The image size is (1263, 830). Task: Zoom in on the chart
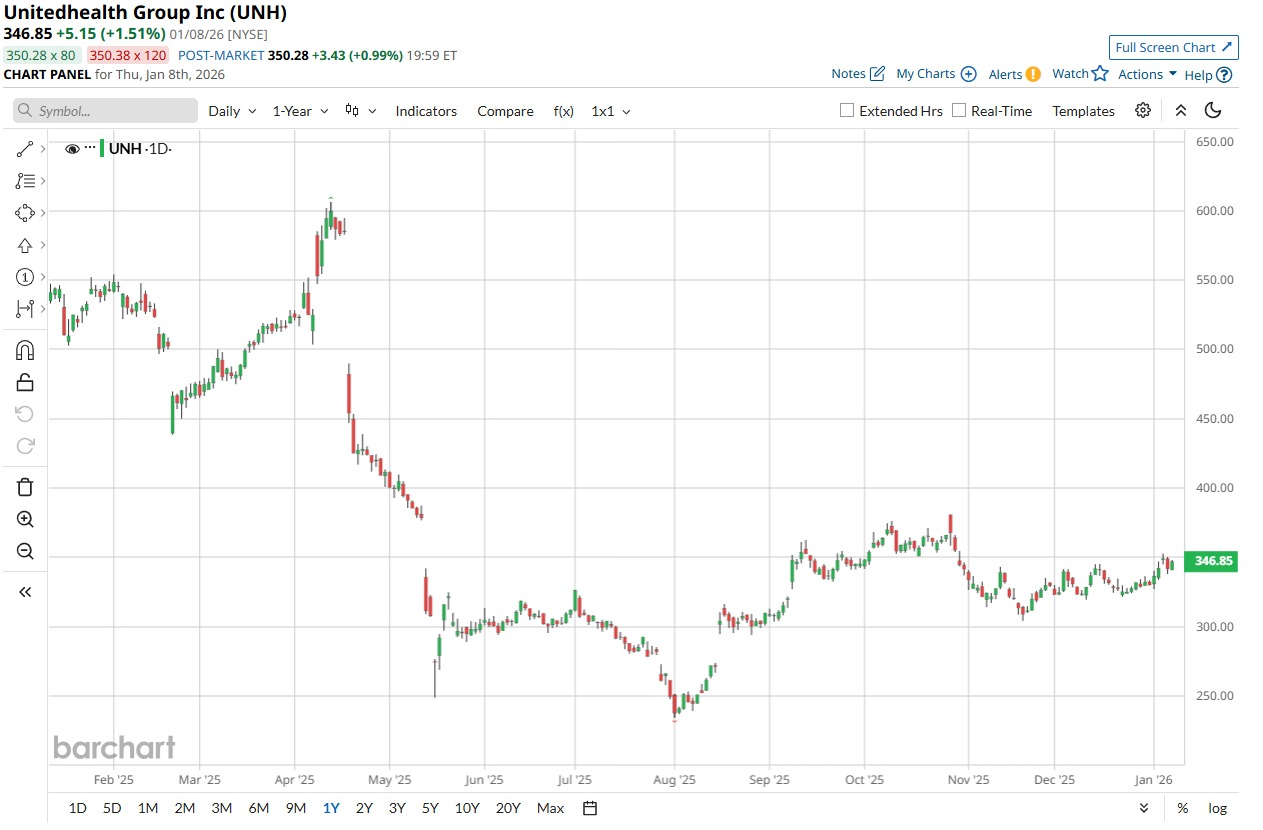tap(25, 519)
